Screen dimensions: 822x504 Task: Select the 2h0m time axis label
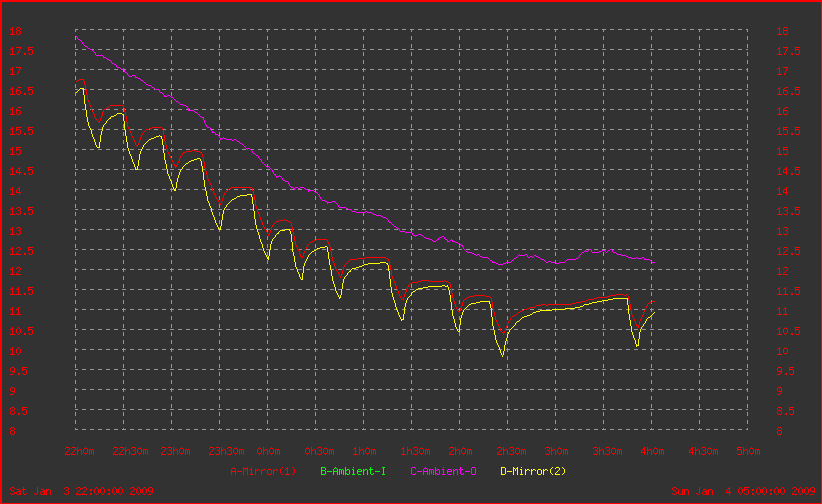460,451
